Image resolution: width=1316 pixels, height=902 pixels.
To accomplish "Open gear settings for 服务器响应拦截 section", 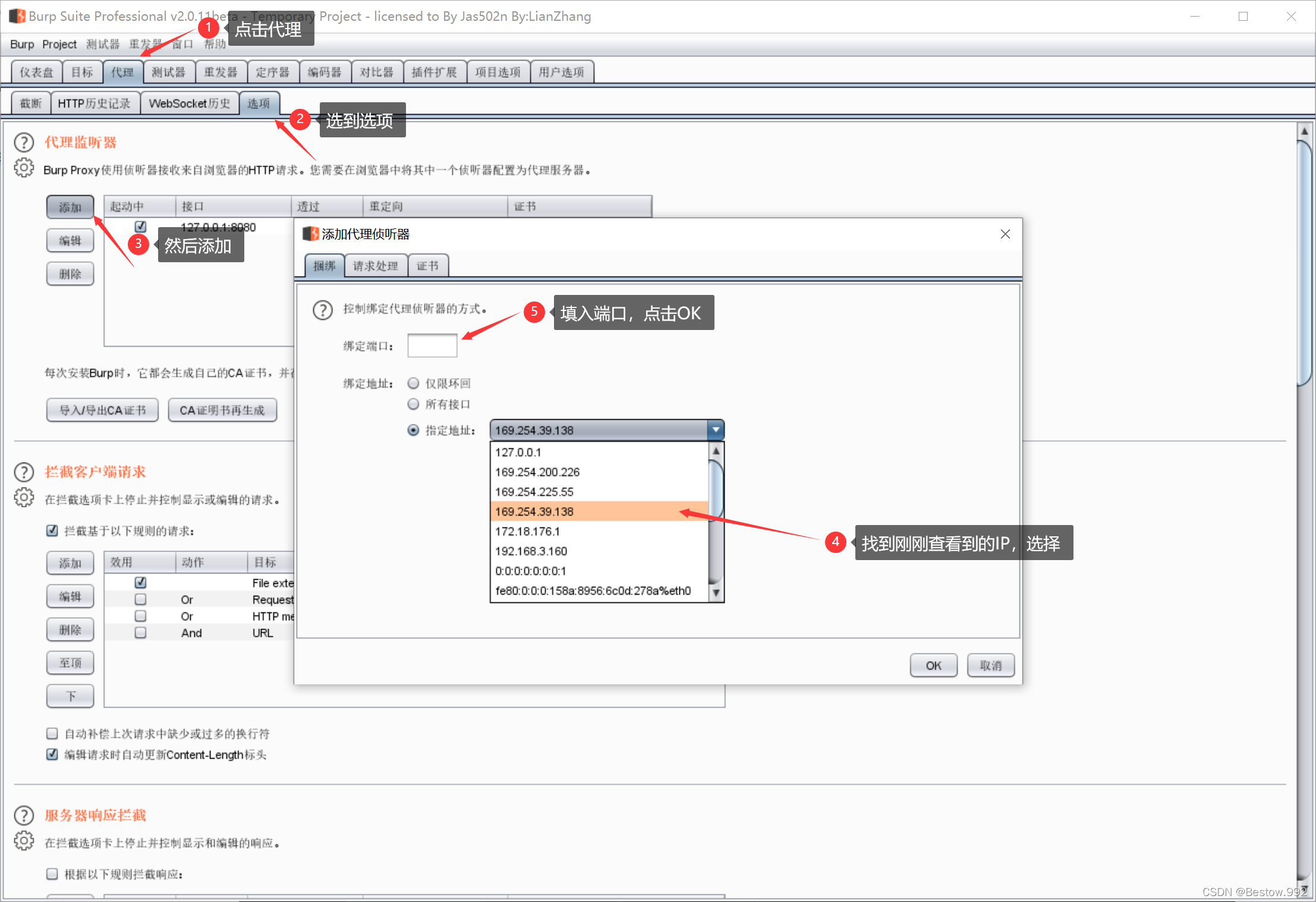I will (24, 841).
